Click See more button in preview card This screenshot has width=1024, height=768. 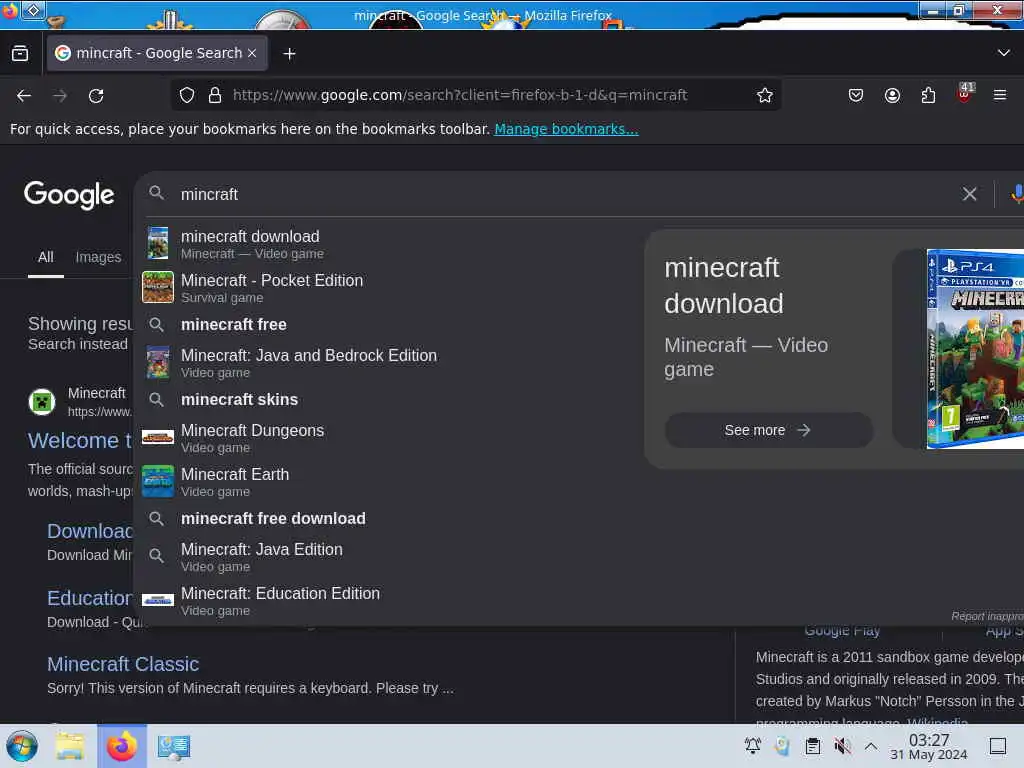[768, 430]
